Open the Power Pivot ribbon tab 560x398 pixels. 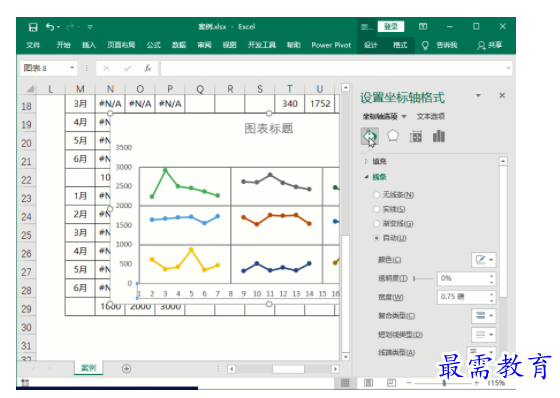331,45
